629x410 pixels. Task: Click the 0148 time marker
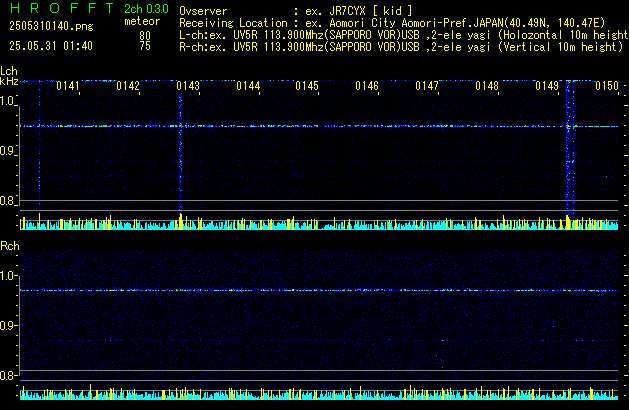click(x=487, y=86)
